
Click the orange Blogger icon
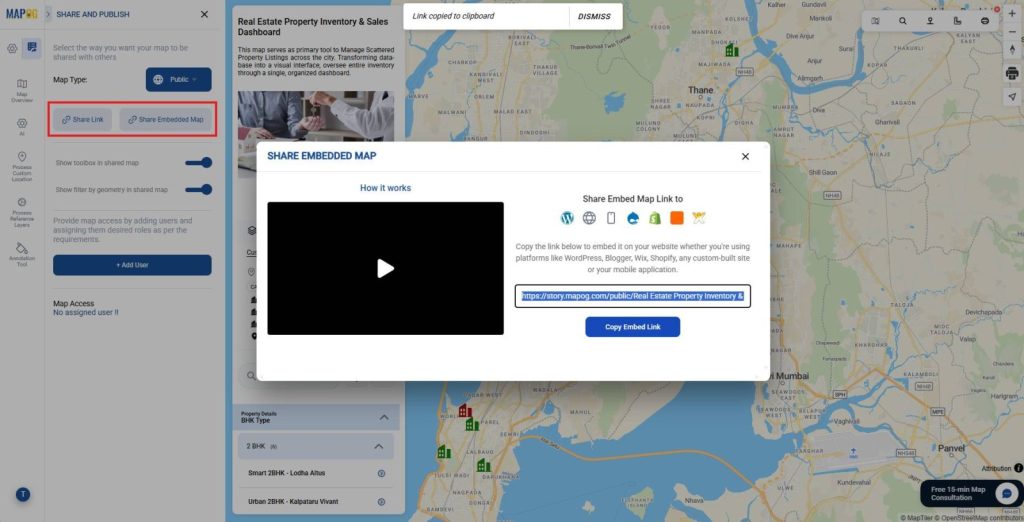pyautogui.click(x=677, y=218)
